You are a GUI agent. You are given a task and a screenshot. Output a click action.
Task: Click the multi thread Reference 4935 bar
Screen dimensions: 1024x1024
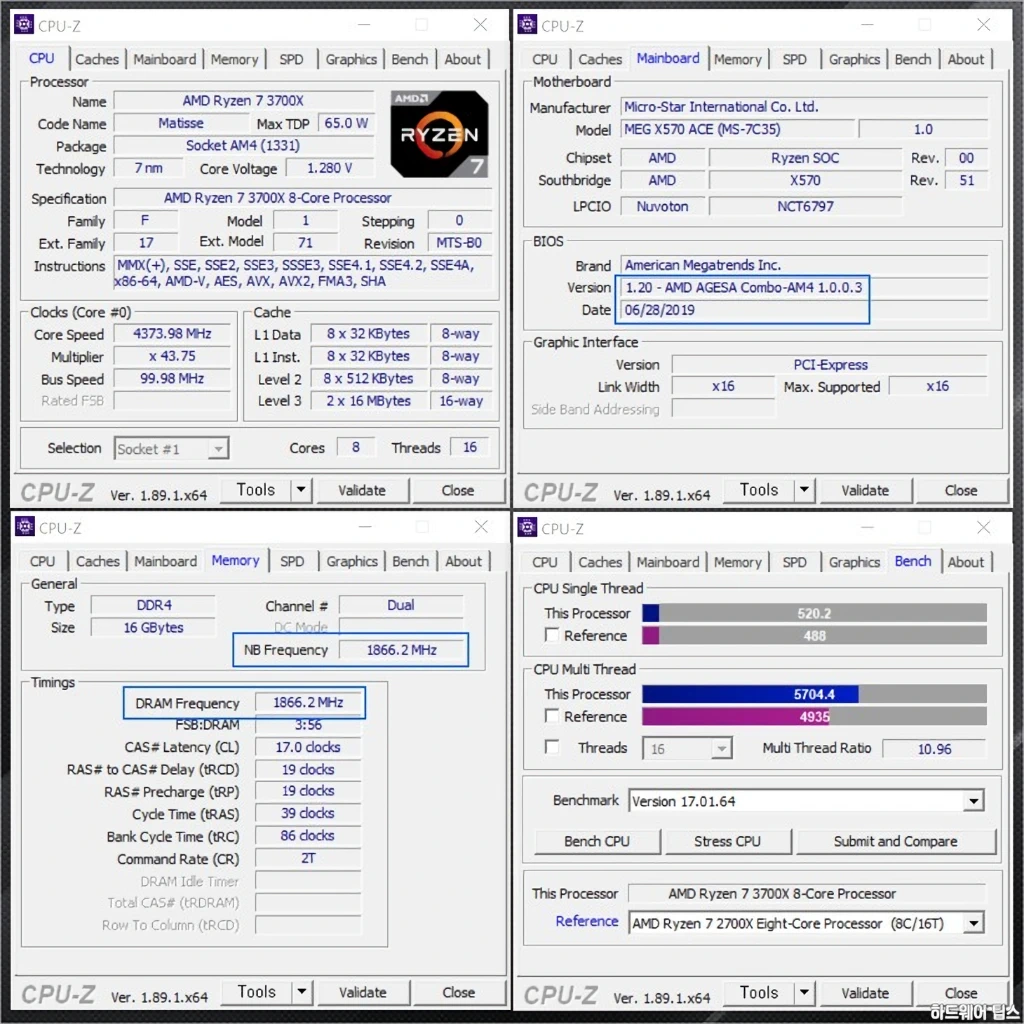[814, 716]
